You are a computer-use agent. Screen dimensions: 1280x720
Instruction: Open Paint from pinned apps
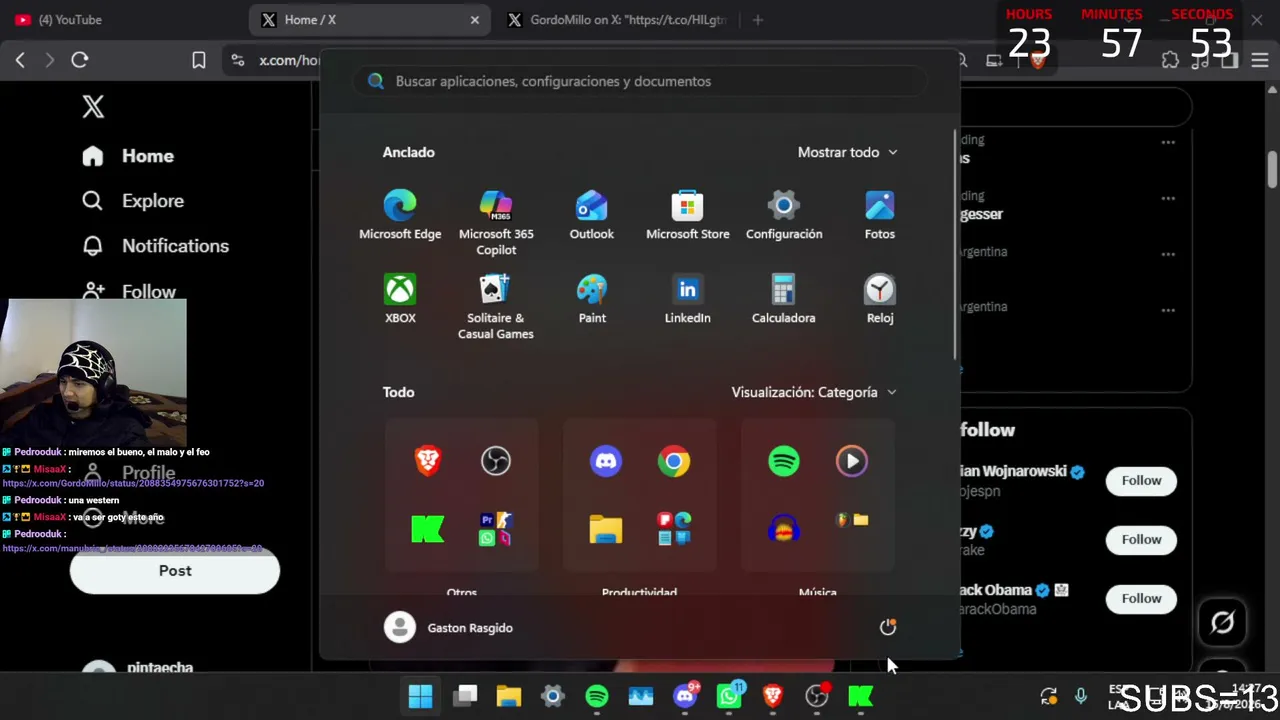coord(592,299)
